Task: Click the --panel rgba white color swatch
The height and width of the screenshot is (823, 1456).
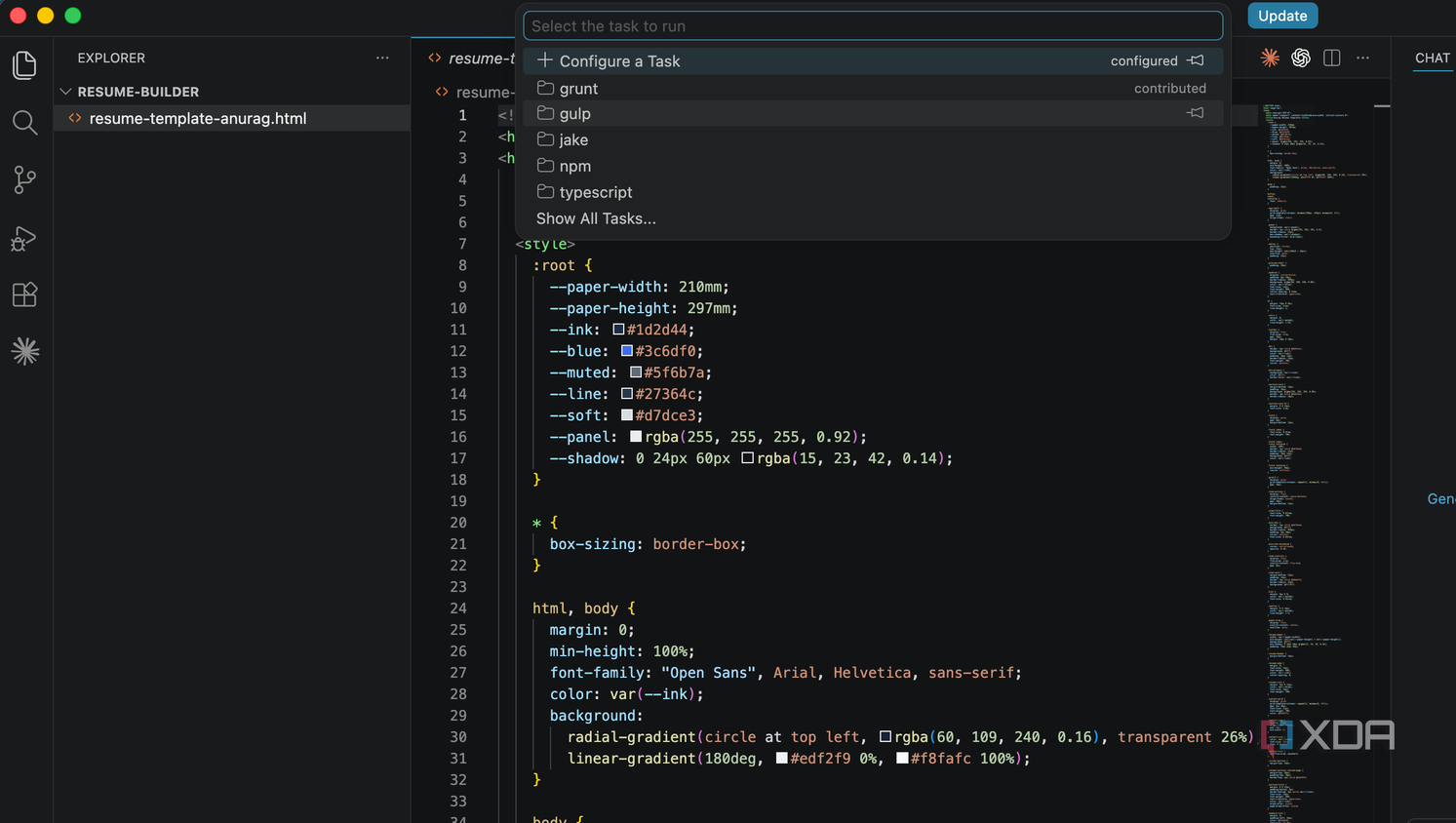Action: point(636,437)
